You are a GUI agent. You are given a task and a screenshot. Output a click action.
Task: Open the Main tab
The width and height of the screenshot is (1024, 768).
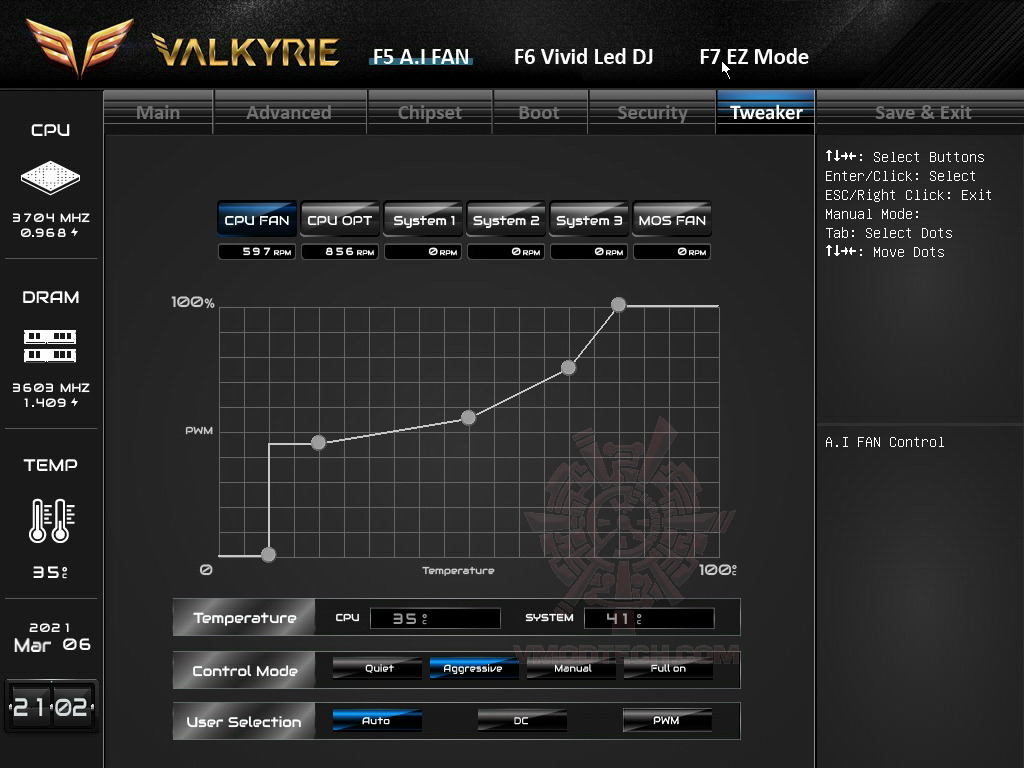[158, 112]
